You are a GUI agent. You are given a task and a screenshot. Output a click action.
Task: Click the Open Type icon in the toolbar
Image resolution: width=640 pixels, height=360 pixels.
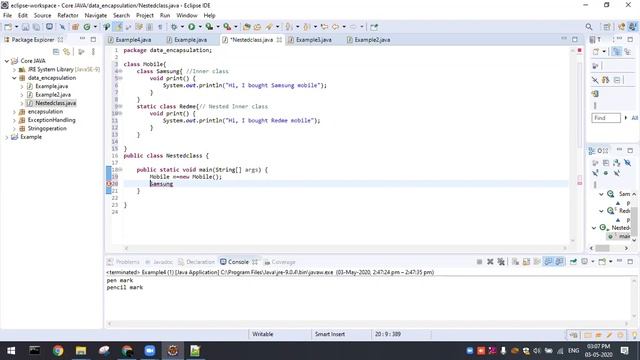point(247,27)
